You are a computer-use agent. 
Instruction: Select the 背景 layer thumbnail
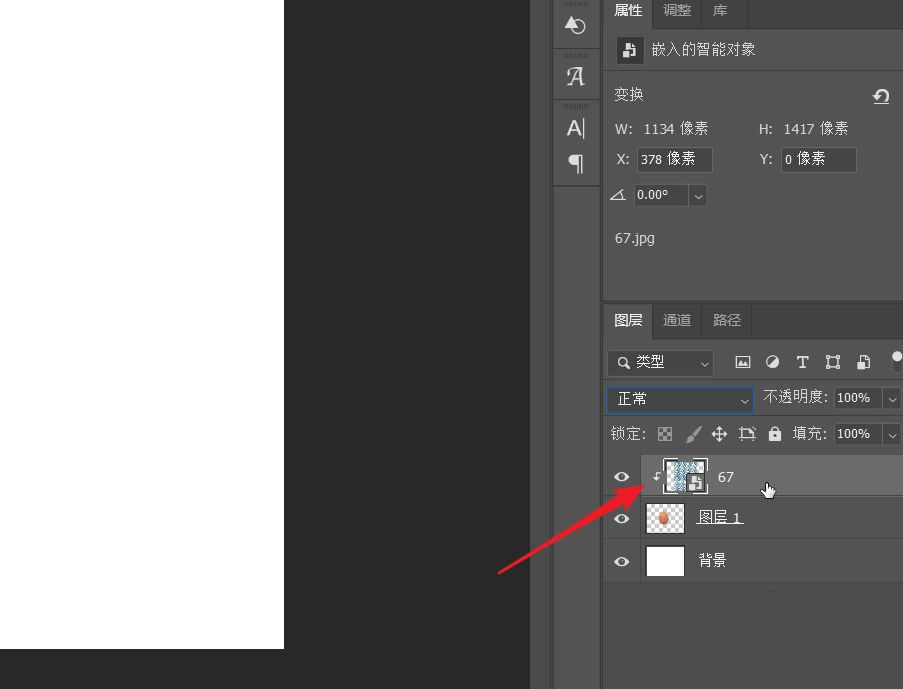[665, 561]
